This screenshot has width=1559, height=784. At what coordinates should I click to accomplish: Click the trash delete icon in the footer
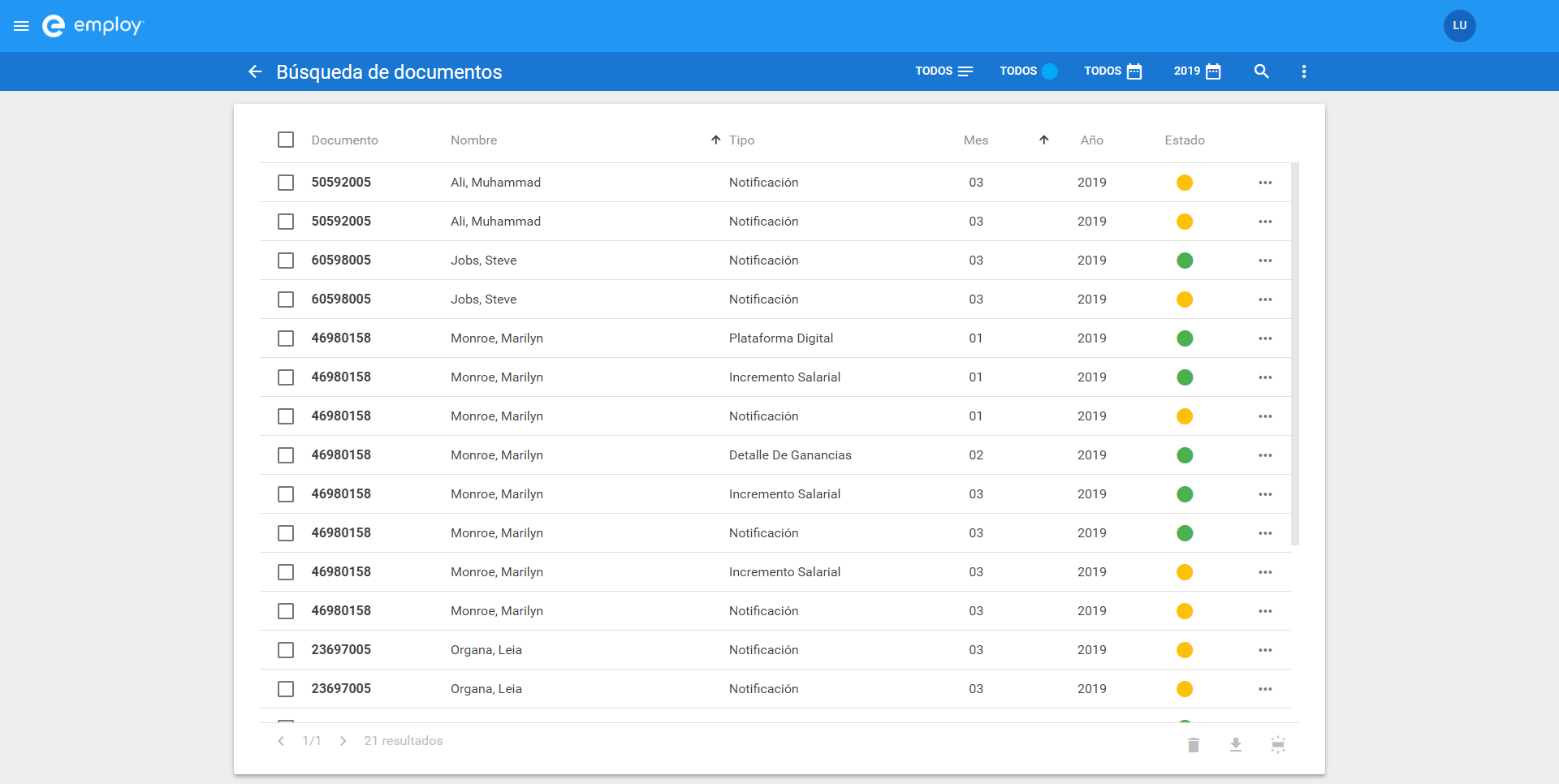click(1194, 744)
